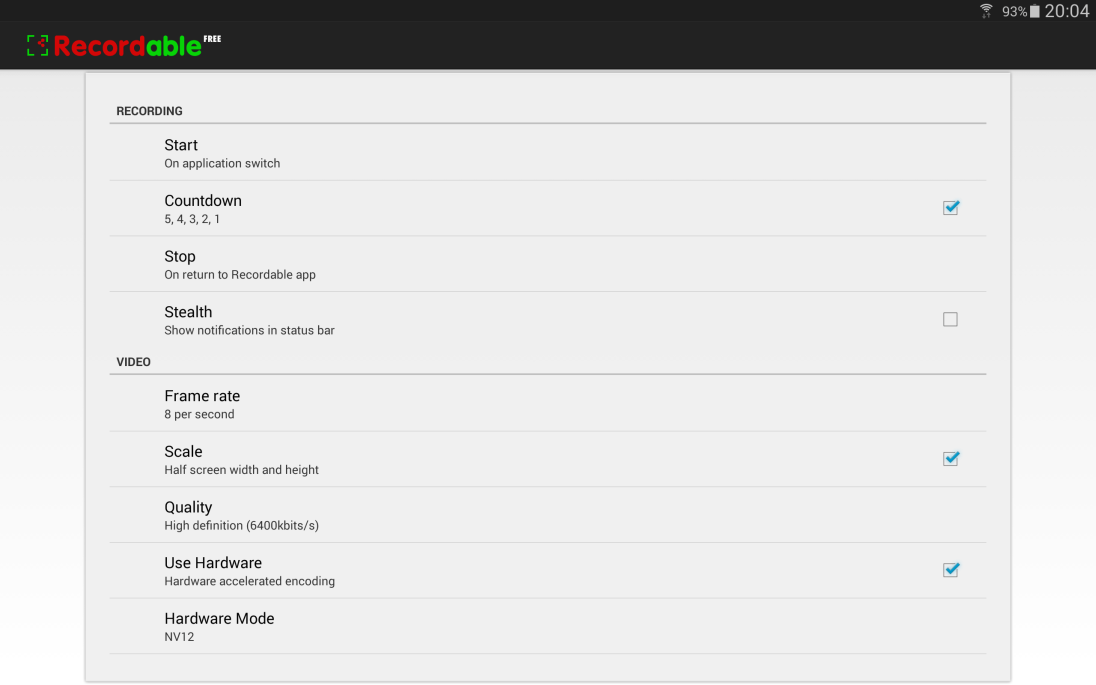This screenshot has width=1096, height=685.
Task: Uncheck the Scale half screen checkbox
Action: (951, 459)
